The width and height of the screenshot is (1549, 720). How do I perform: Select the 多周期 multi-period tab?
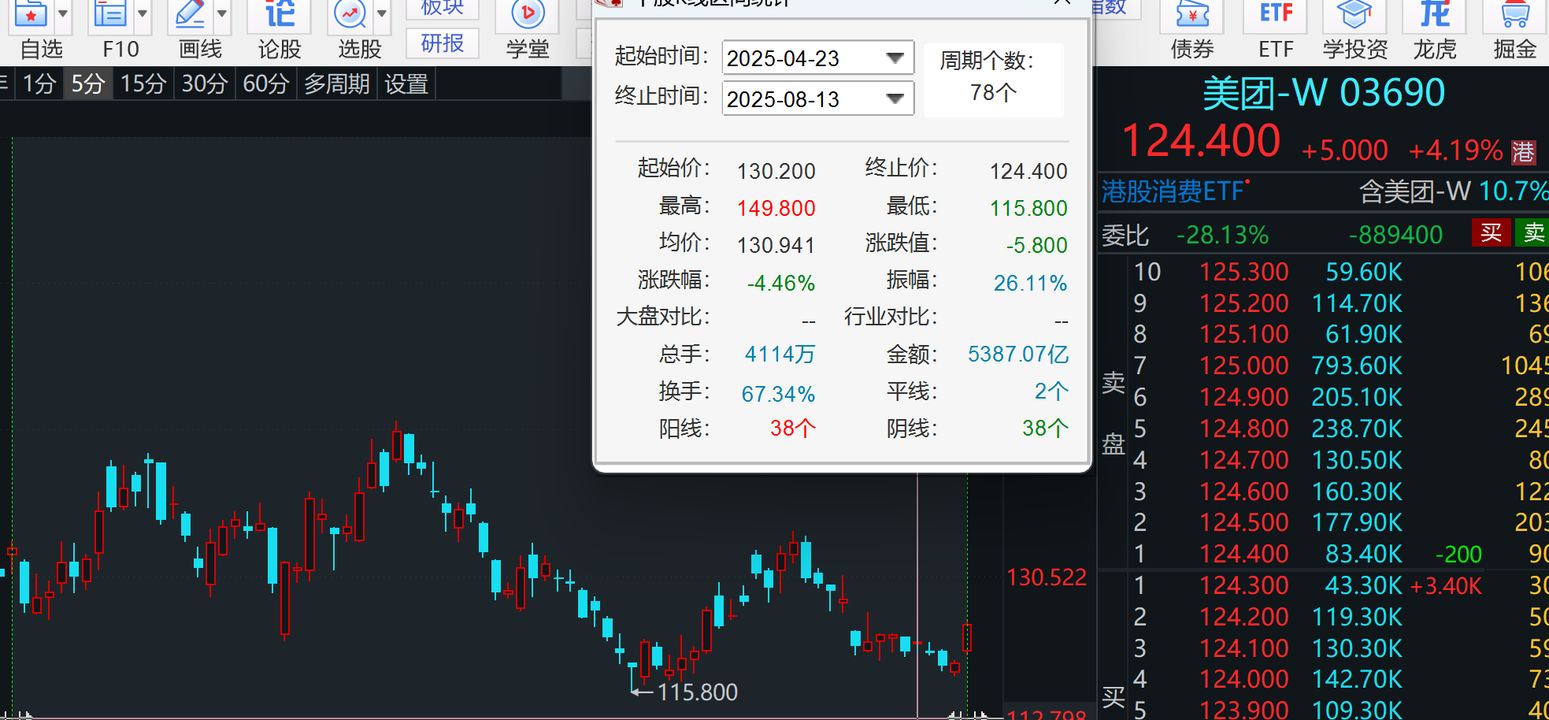click(x=339, y=85)
